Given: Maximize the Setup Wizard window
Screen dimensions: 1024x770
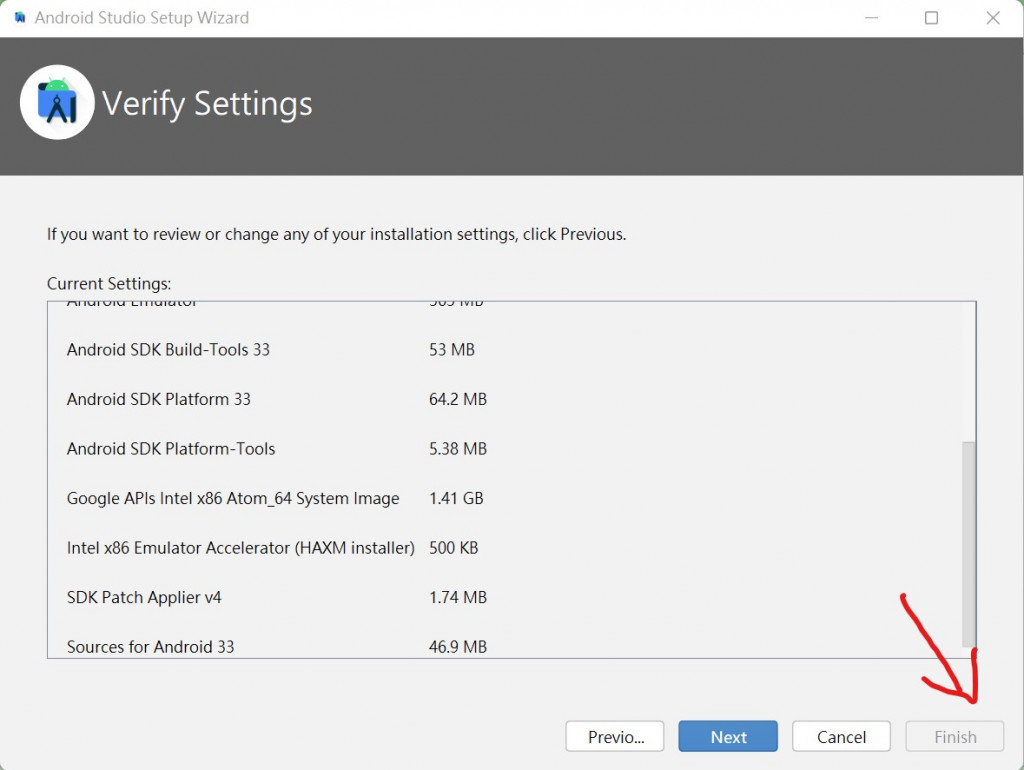Looking at the screenshot, I should point(931,18).
